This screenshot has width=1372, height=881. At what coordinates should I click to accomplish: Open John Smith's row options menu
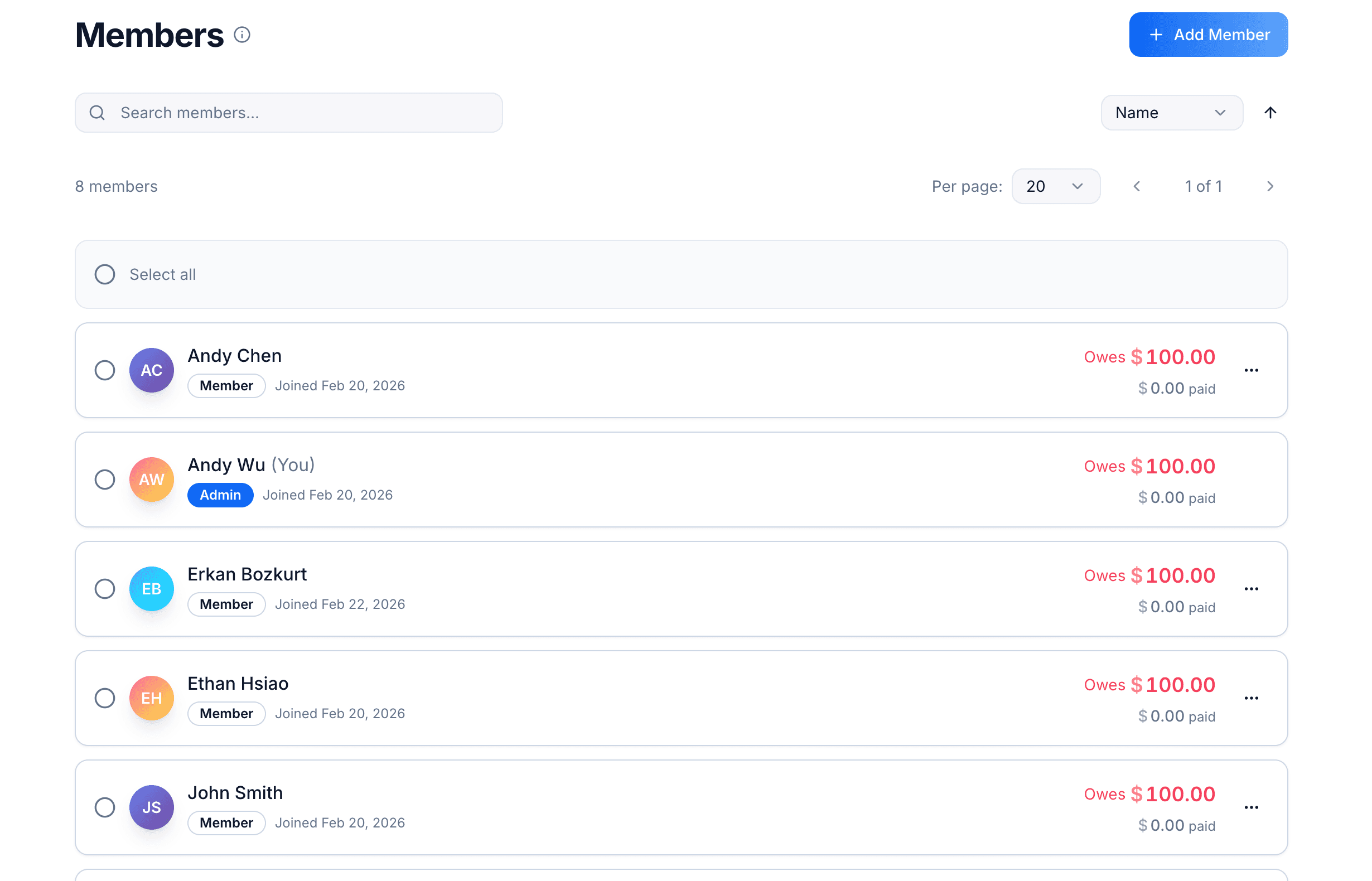pos(1252,807)
